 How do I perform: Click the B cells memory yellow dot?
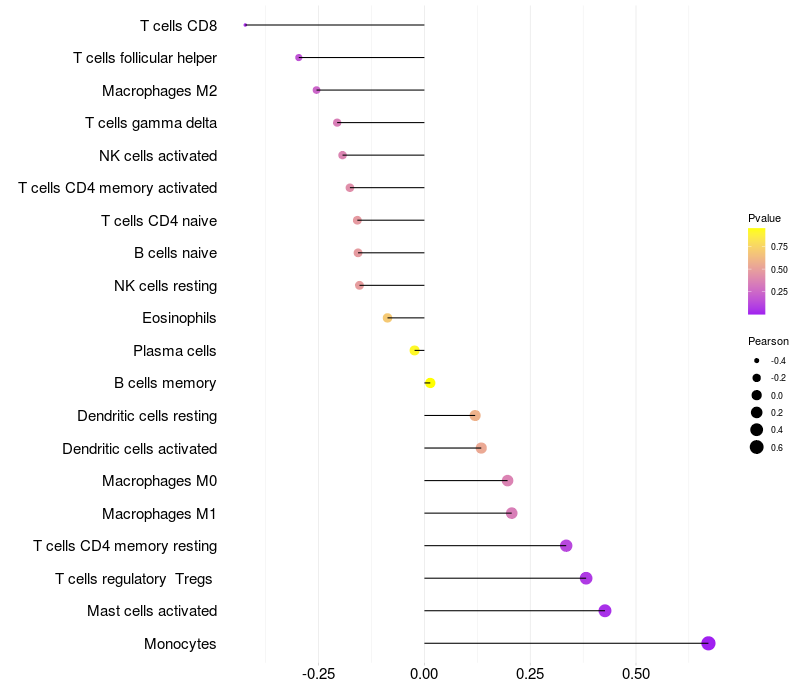click(430, 383)
